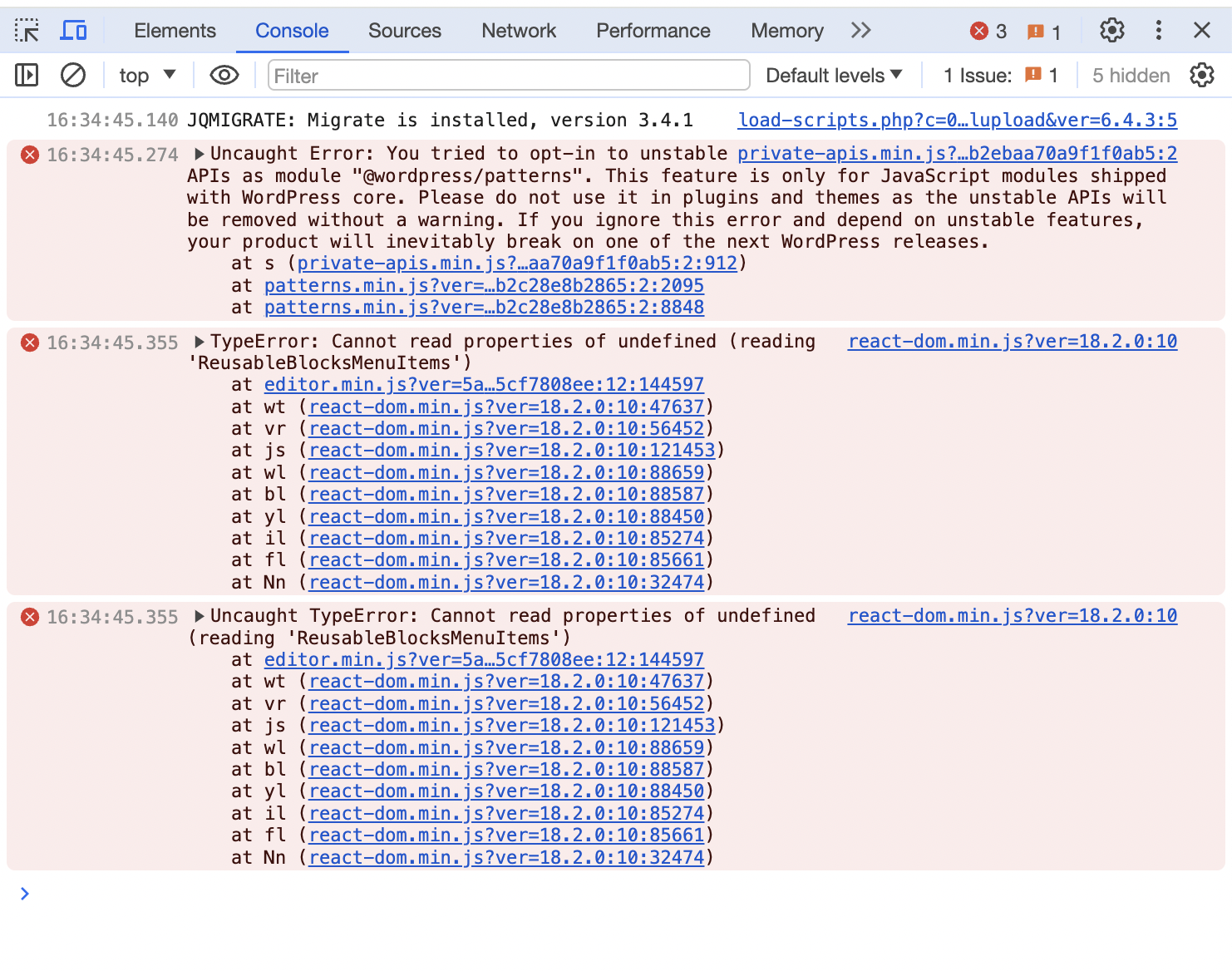
Task: Open DevTools settings gear in the top bar
Action: pos(1111,31)
